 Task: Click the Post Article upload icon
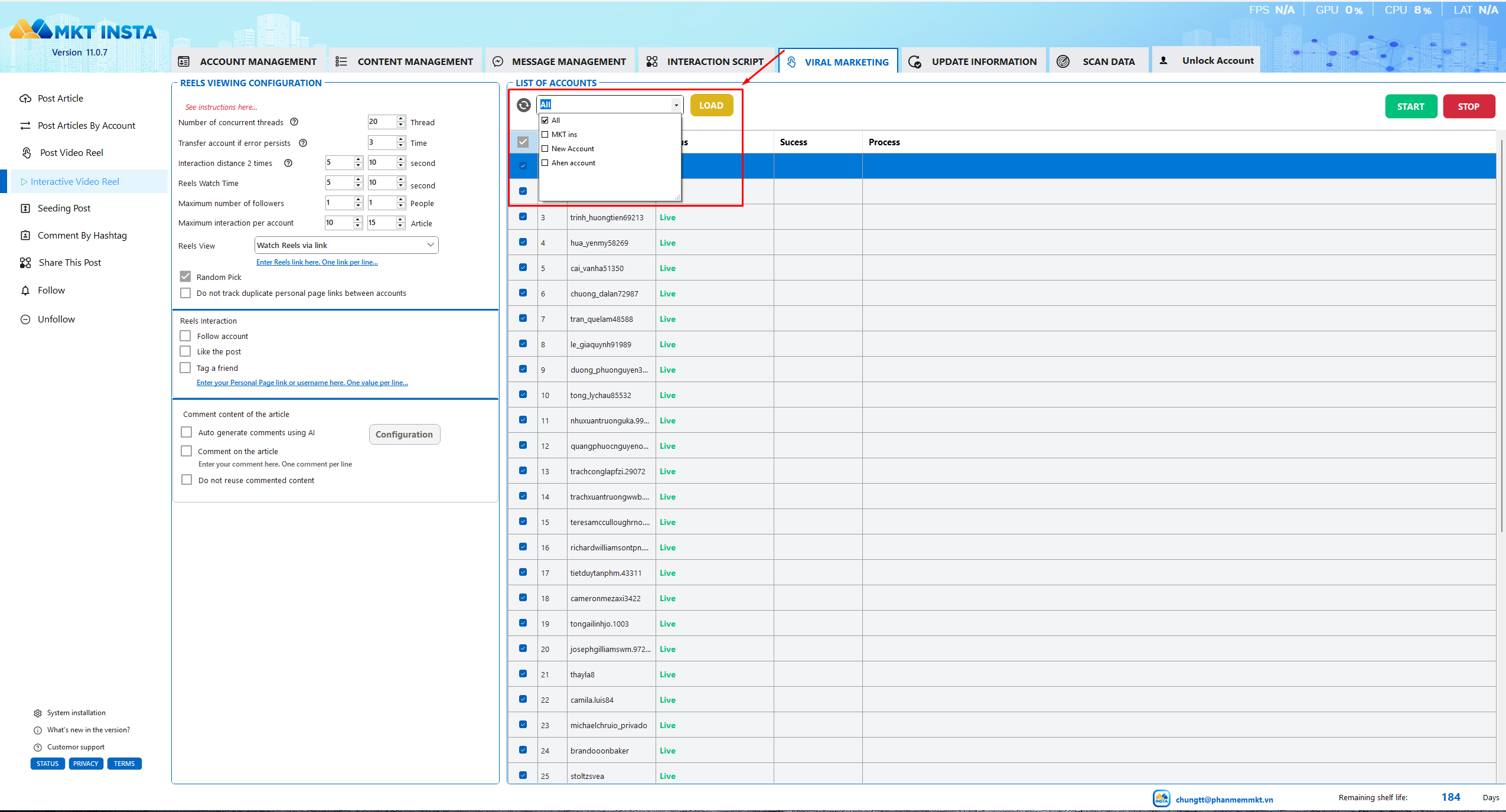(25, 99)
